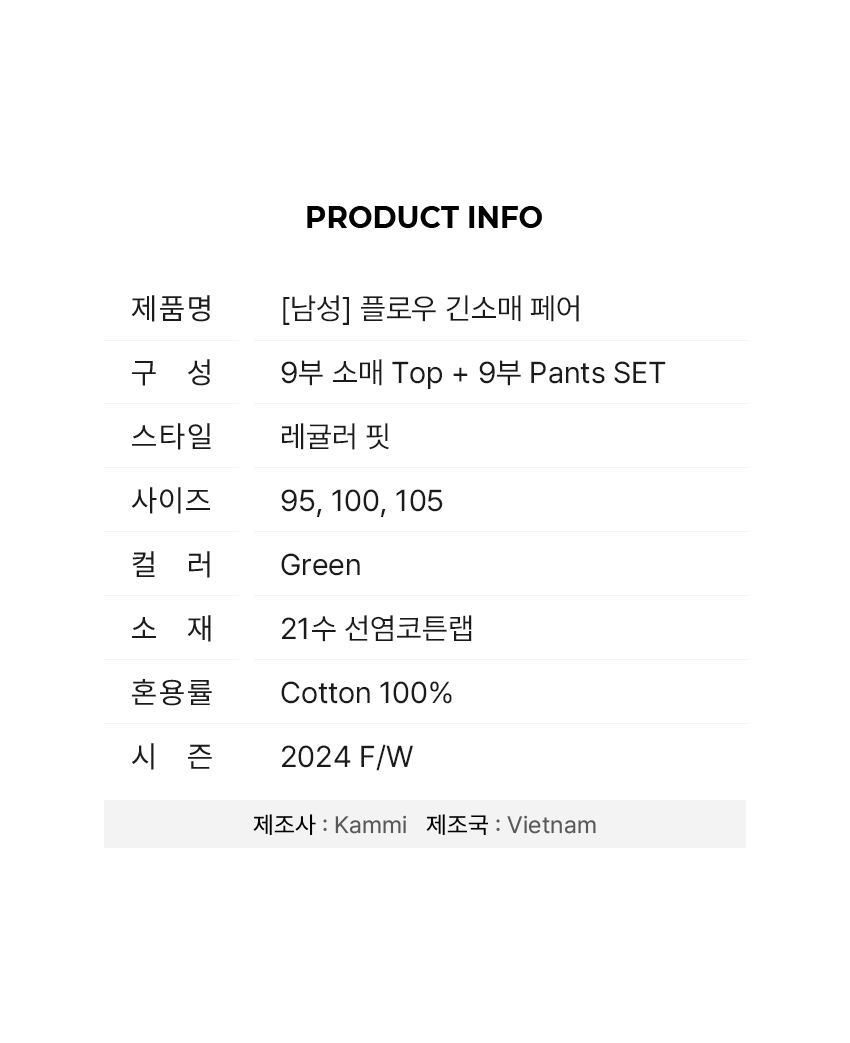Click the Cotton 100% value
Image resolution: width=850 pixels, height=1043 pixels.
pos(366,692)
